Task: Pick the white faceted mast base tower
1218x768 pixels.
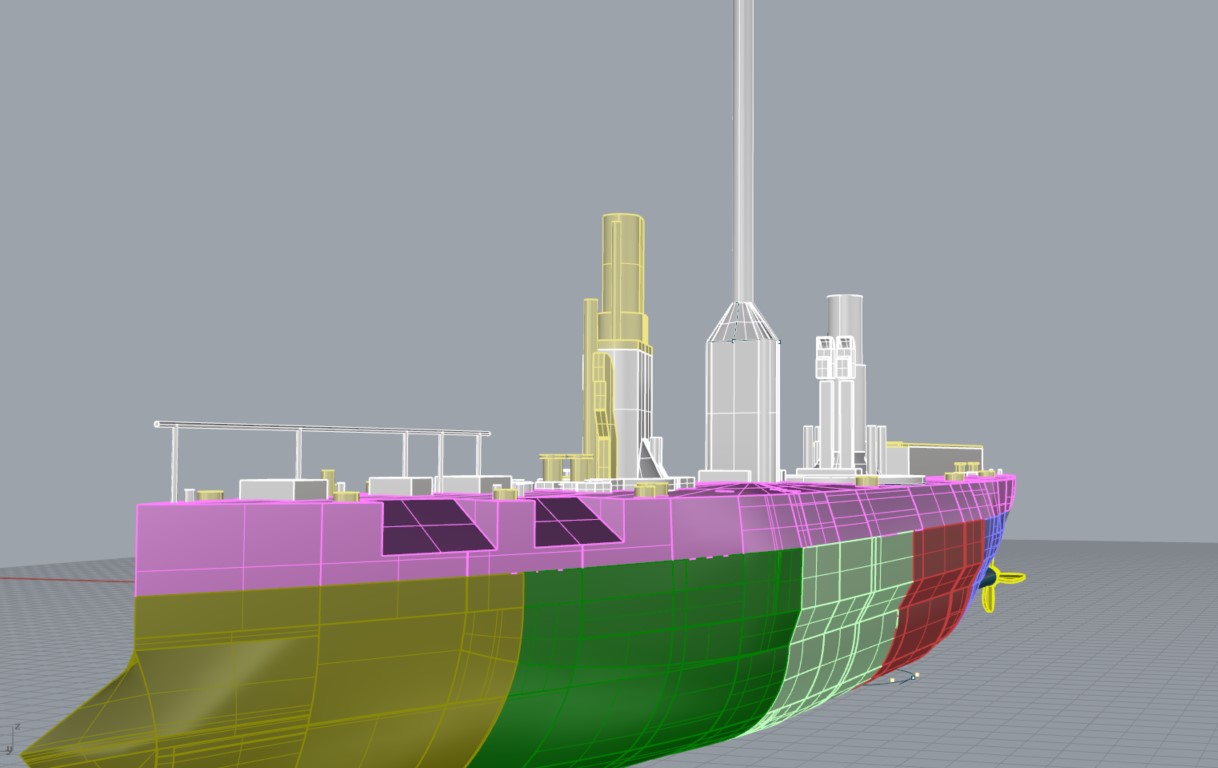Action: [x=742, y=400]
